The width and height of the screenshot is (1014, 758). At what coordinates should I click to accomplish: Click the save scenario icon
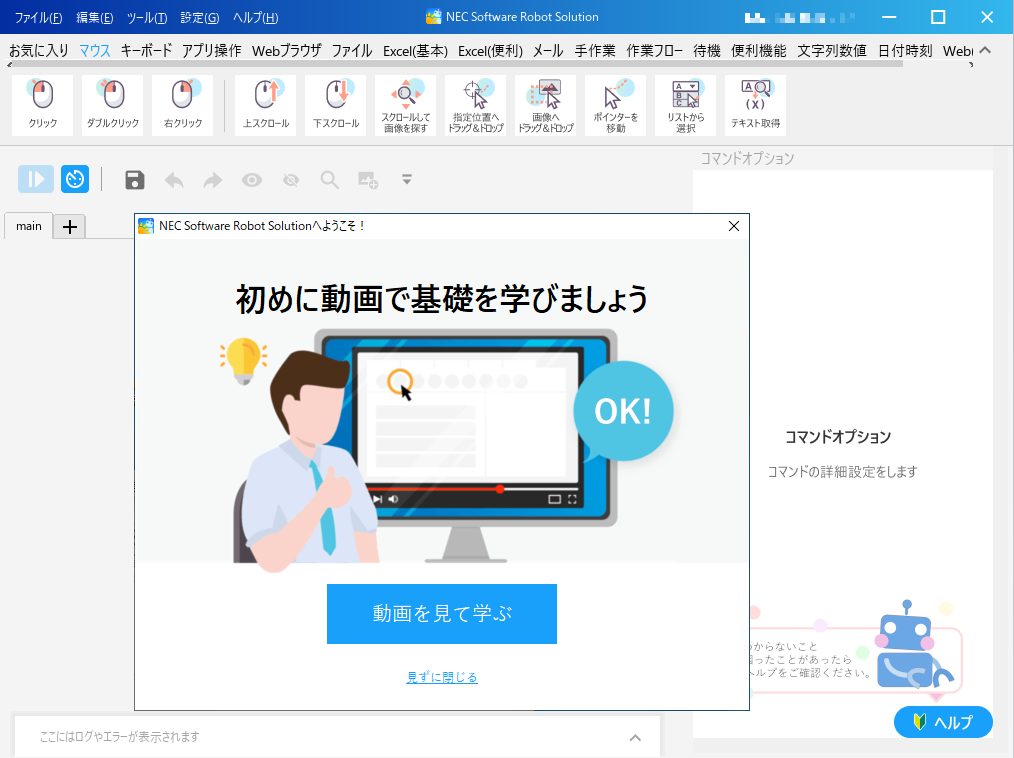pyautogui.click(x=134, y=179)
